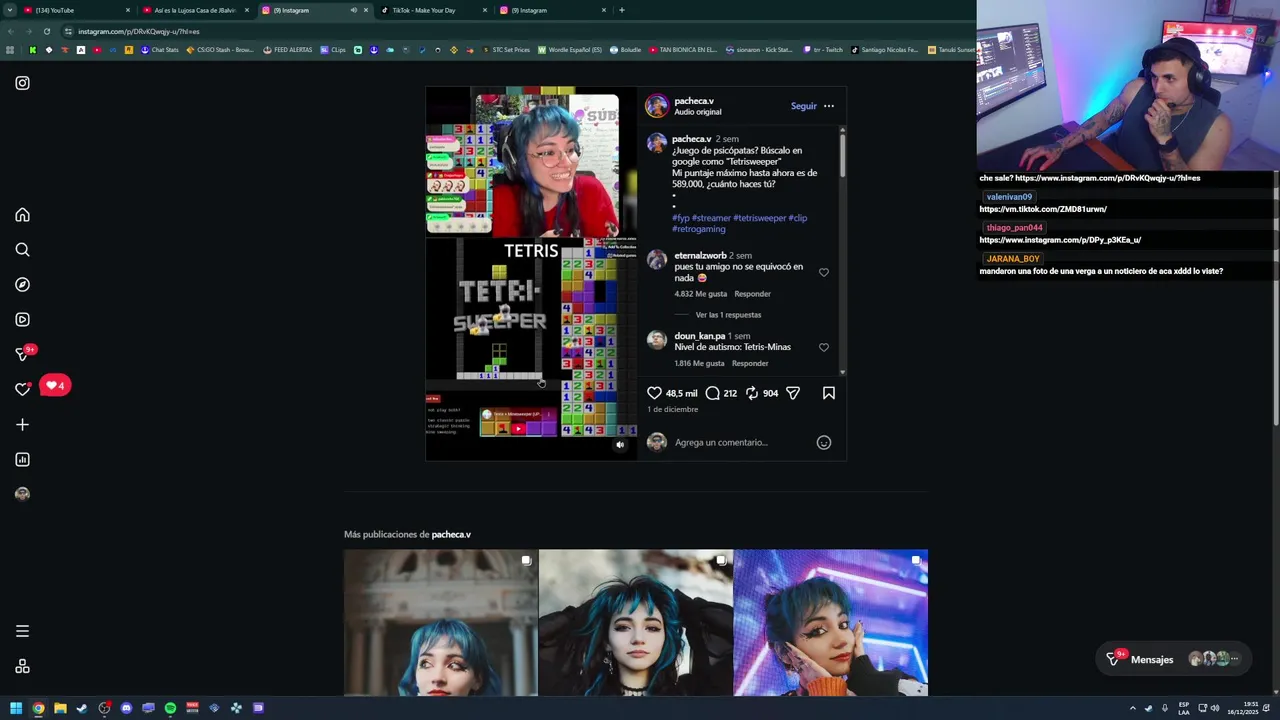View the post's 48,5 mil likes count
Image resolution: width=1280 pixels, height=720 pixels.
pos(682,393)
